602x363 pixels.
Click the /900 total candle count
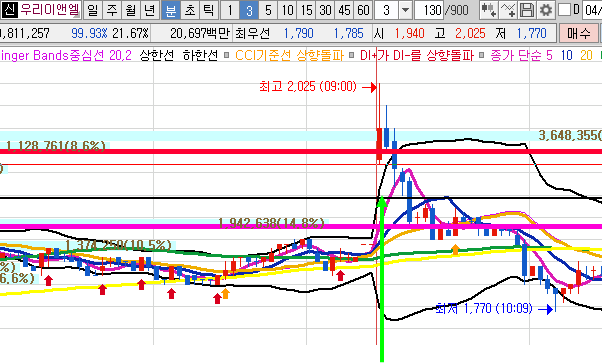(457, 10)
